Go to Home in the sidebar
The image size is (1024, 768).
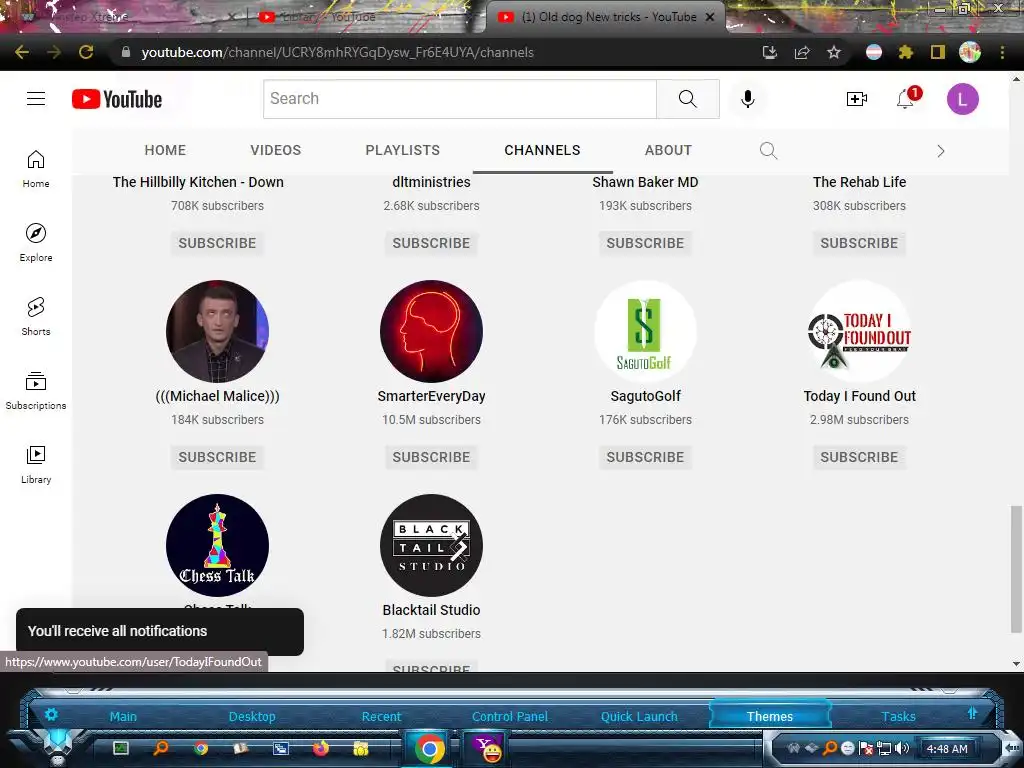click(x=36, y=168)
